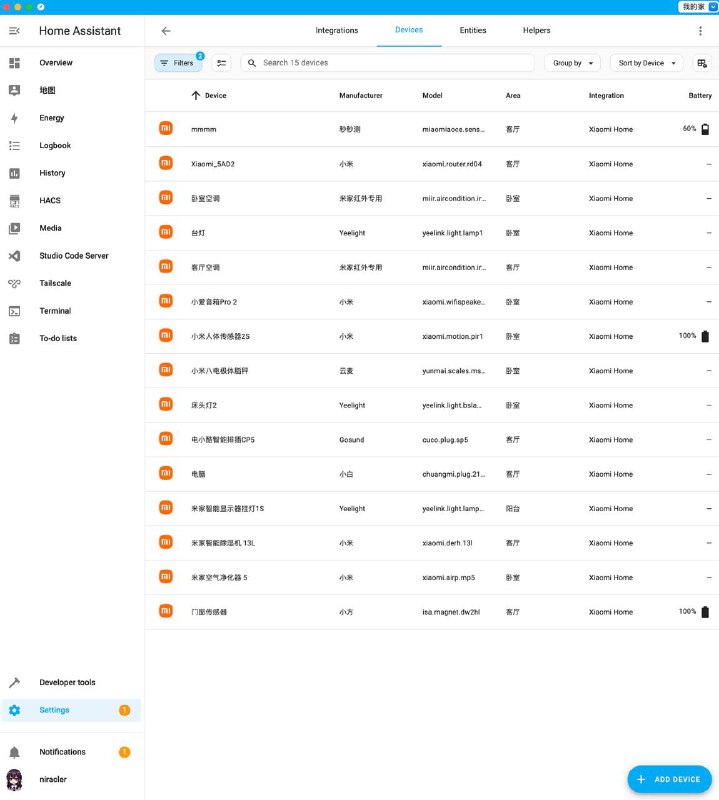Image resolution: width=719 pixels, height=800 pixels.
Task: Collapse the sidebar with the menu icon
Action: coord(14,31)
